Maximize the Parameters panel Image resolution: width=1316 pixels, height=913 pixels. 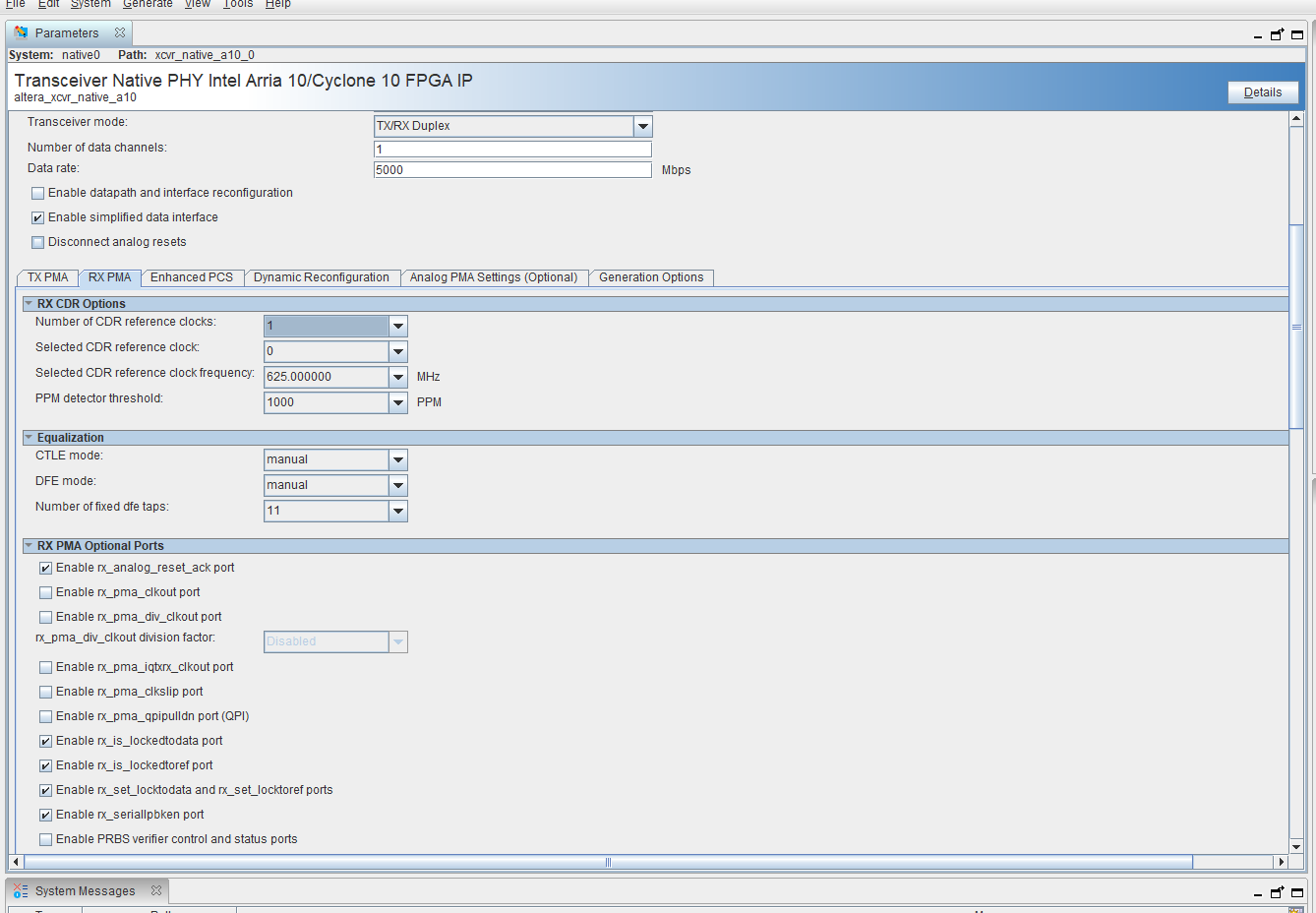click(1297, 34)
